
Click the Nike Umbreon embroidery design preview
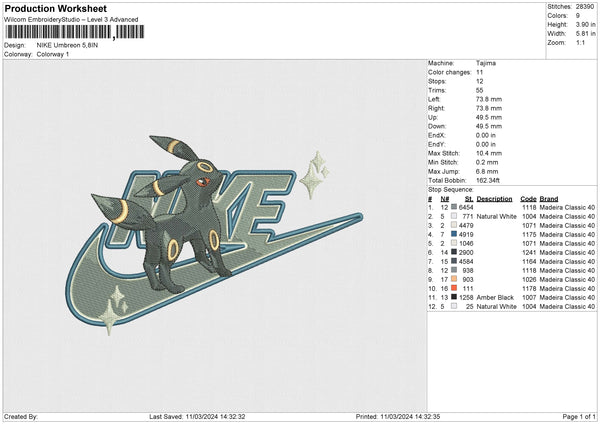[x=214, y=235]
